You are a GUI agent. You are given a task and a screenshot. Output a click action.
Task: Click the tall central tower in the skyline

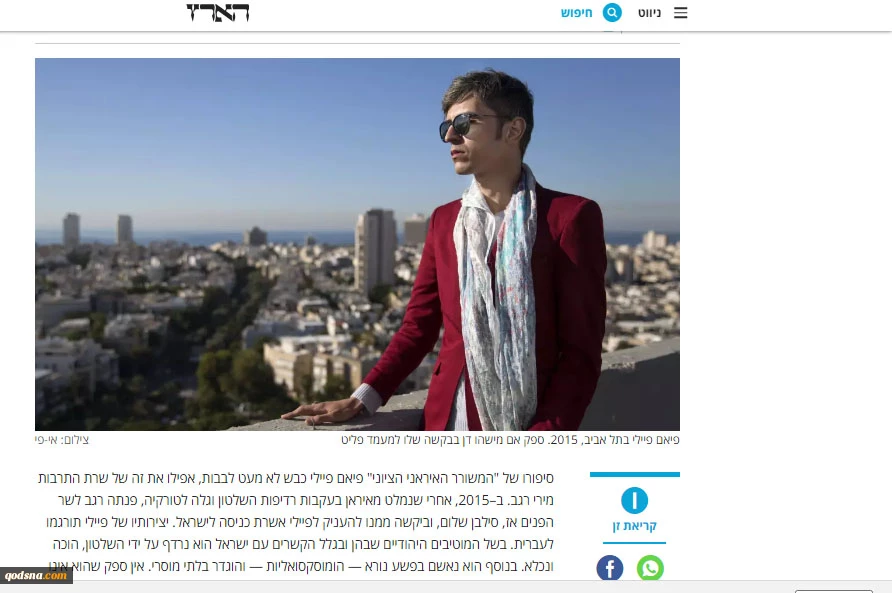click(x=375, y=250)
